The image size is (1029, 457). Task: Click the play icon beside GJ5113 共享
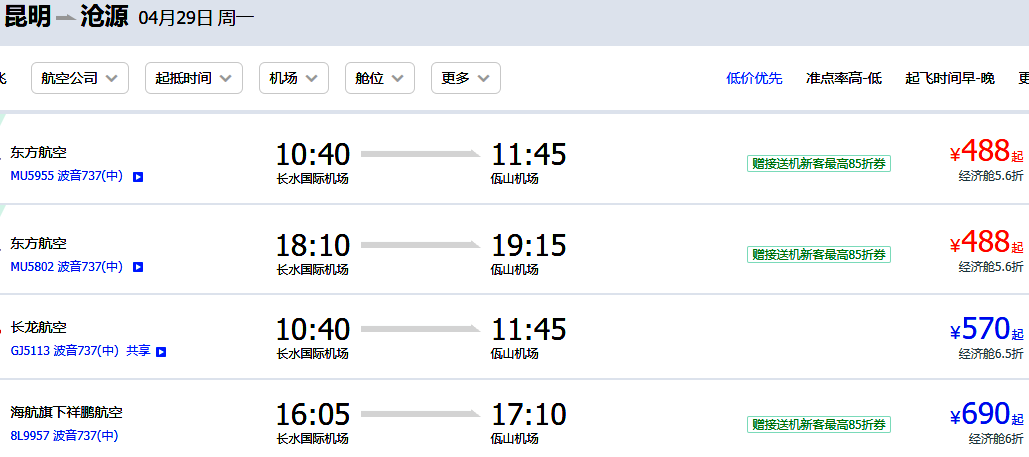(161, 352)
